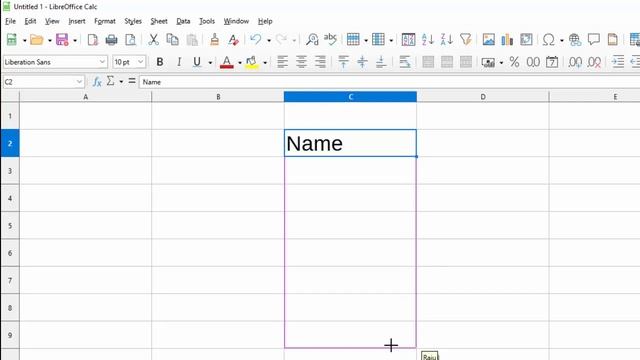
Task: Open the Data menu
Action: [183, 21]
